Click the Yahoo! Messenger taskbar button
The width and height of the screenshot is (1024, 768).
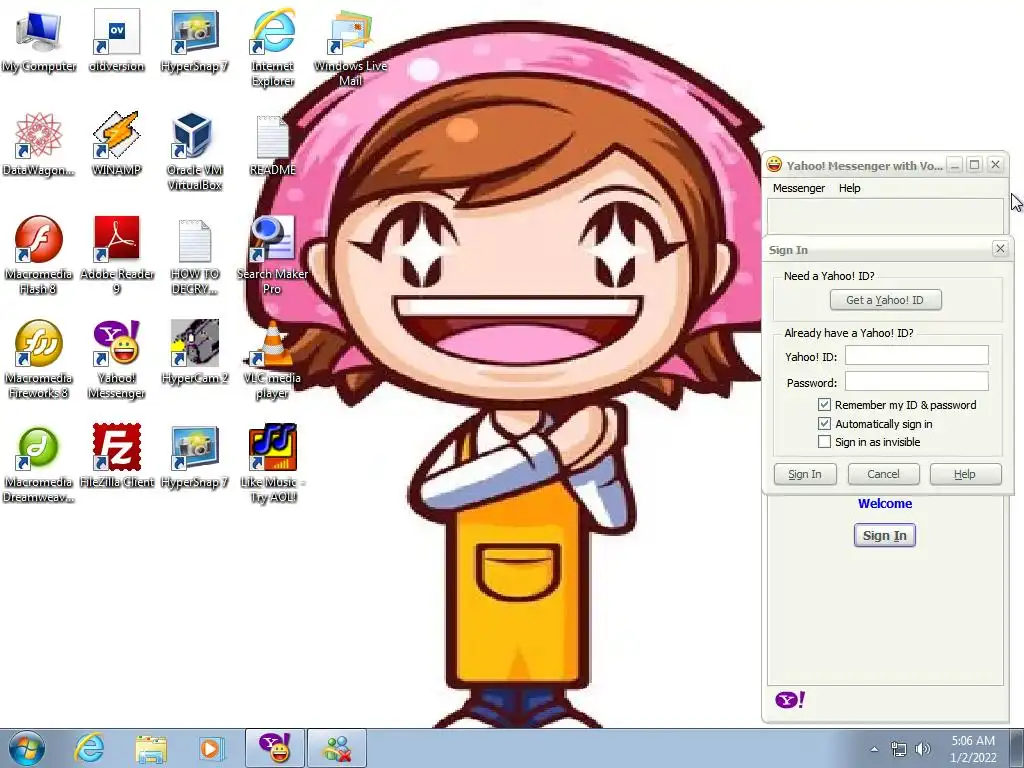click(x=275, y=748)
